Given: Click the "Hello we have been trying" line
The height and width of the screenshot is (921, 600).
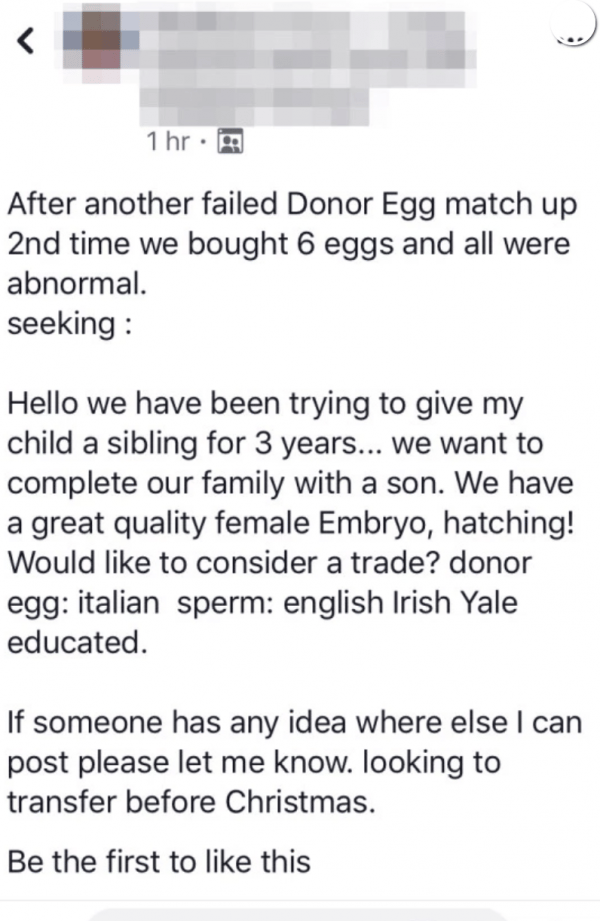Looking at the screenshot, I should click(x=265, y=404).
